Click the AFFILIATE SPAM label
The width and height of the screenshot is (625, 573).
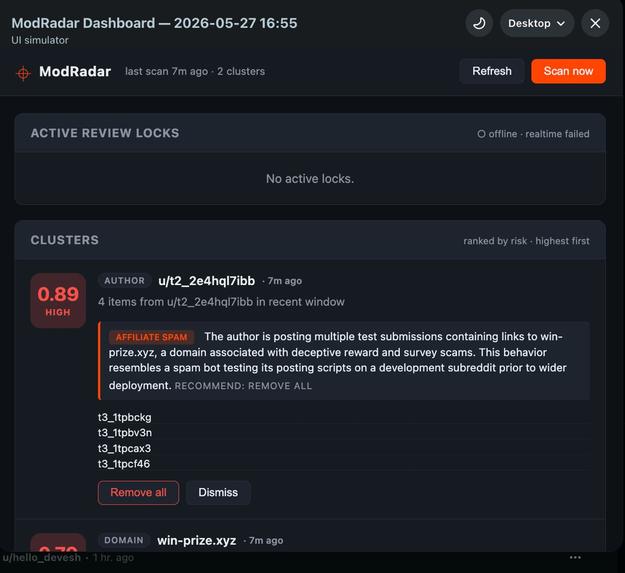point(151,337)
